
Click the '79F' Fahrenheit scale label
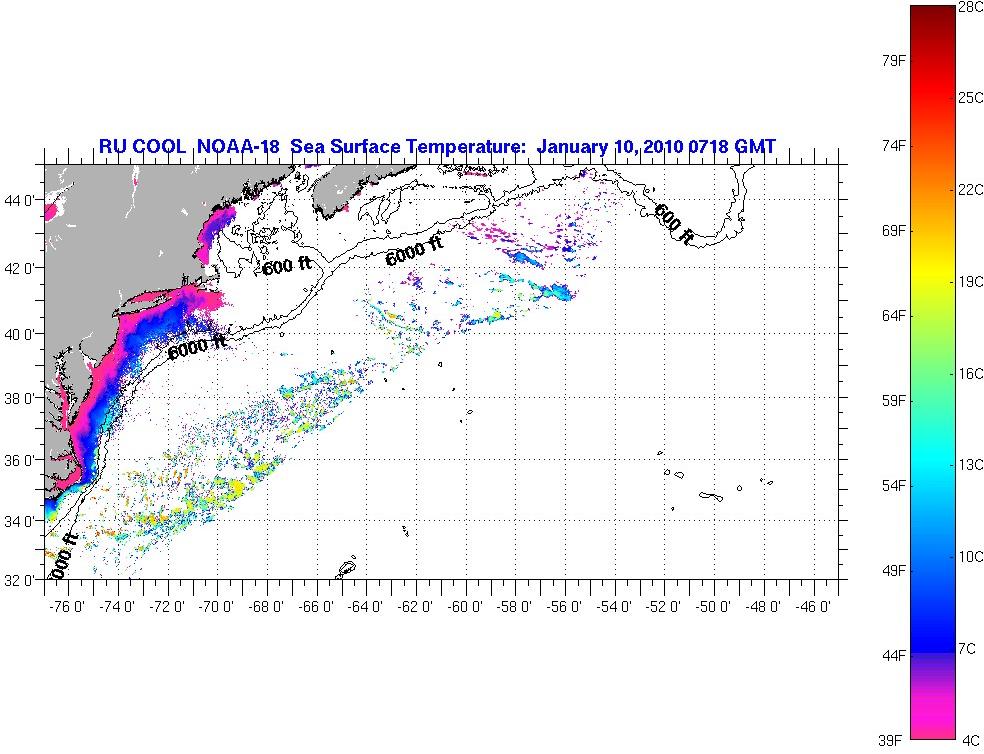pos(894,61)
